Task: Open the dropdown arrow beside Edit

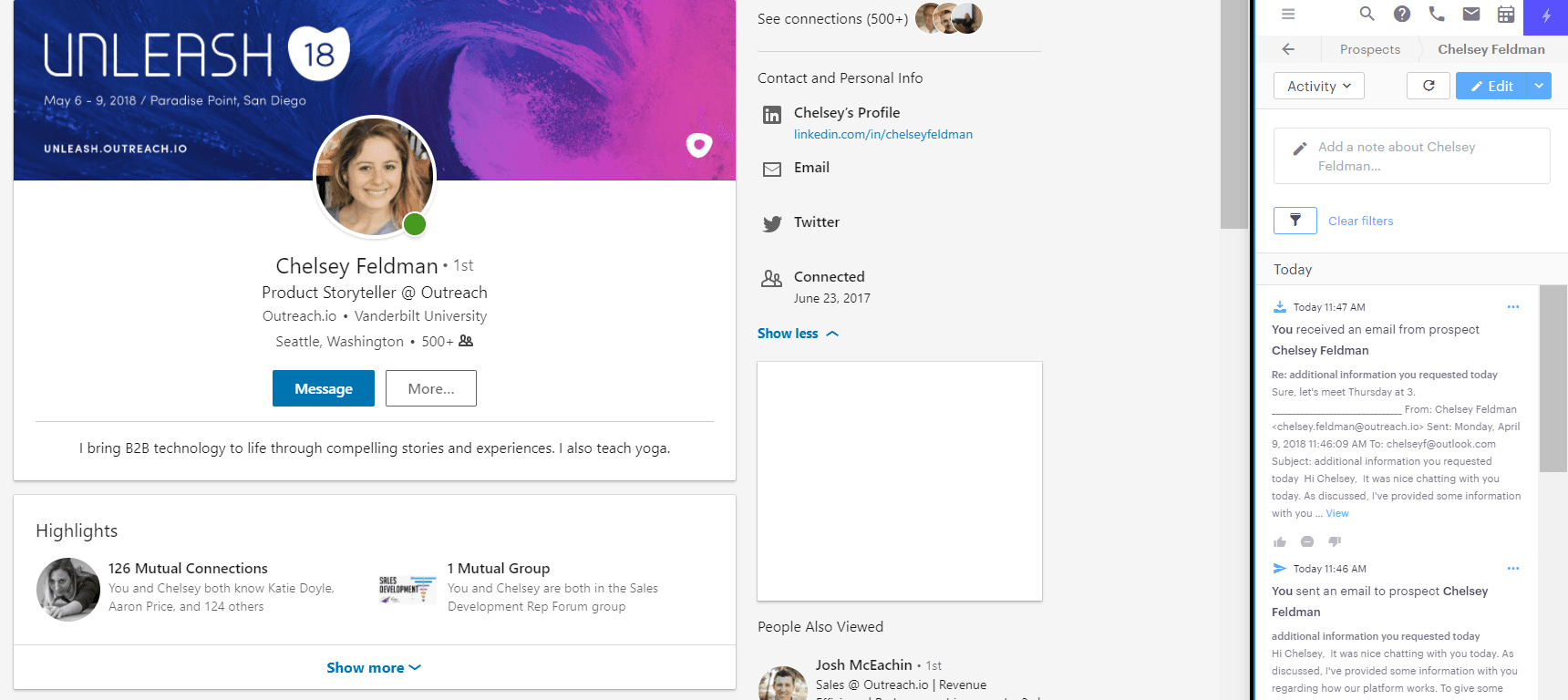Action: (x=1539, y=86)
